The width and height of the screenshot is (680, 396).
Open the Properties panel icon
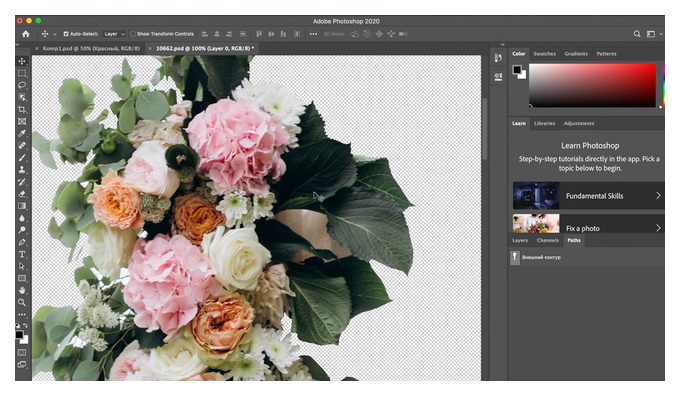(x=498, y=77)
